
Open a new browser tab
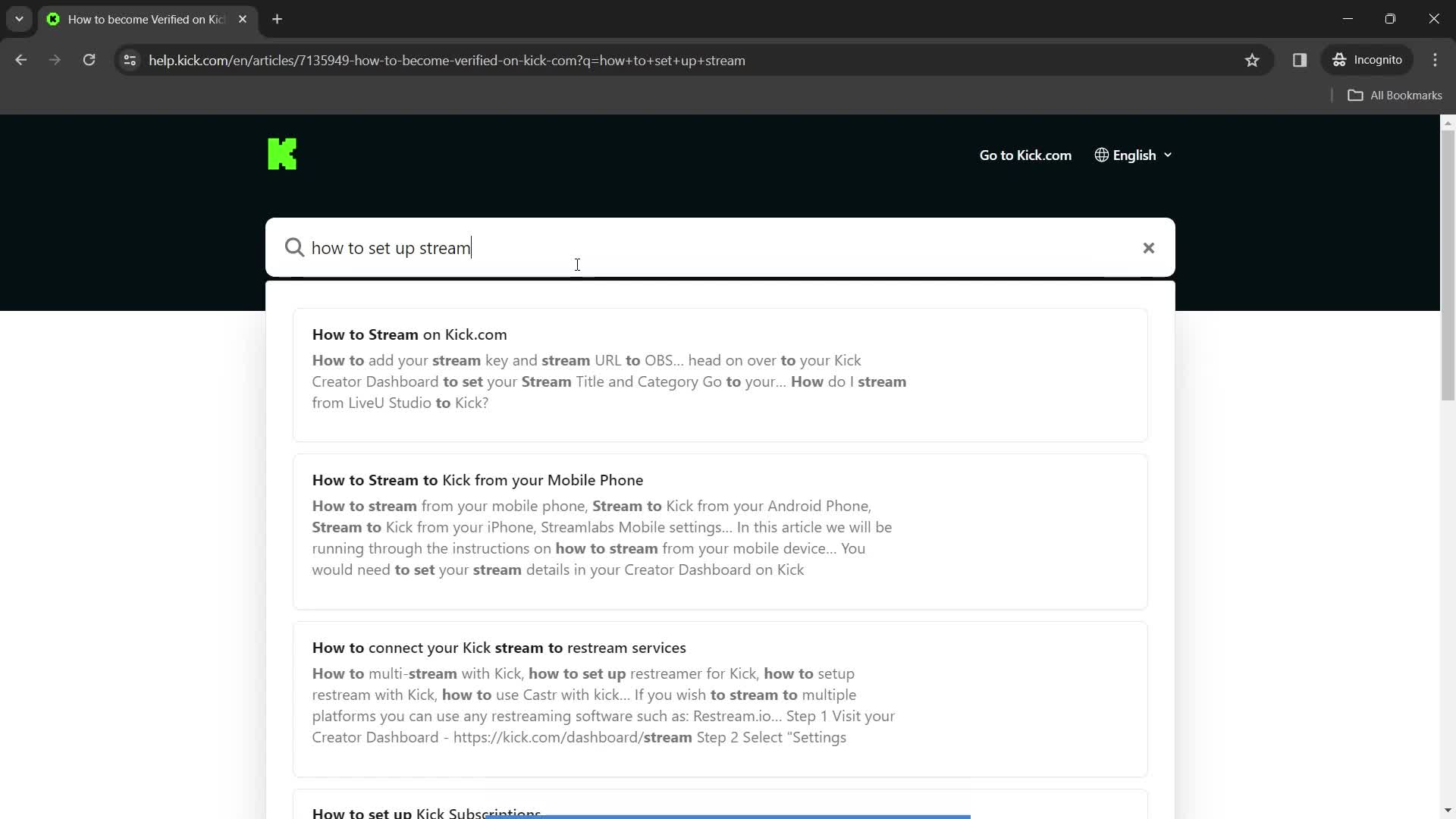pos(278,19)
